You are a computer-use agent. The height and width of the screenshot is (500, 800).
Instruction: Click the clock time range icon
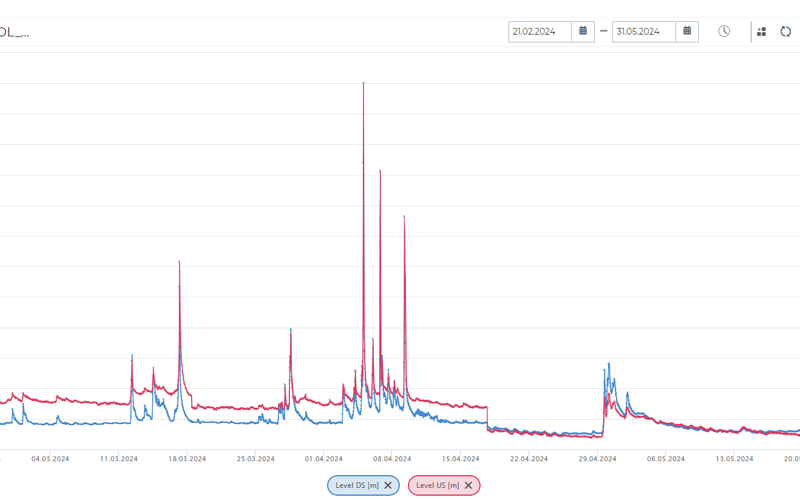coord(724,32)
